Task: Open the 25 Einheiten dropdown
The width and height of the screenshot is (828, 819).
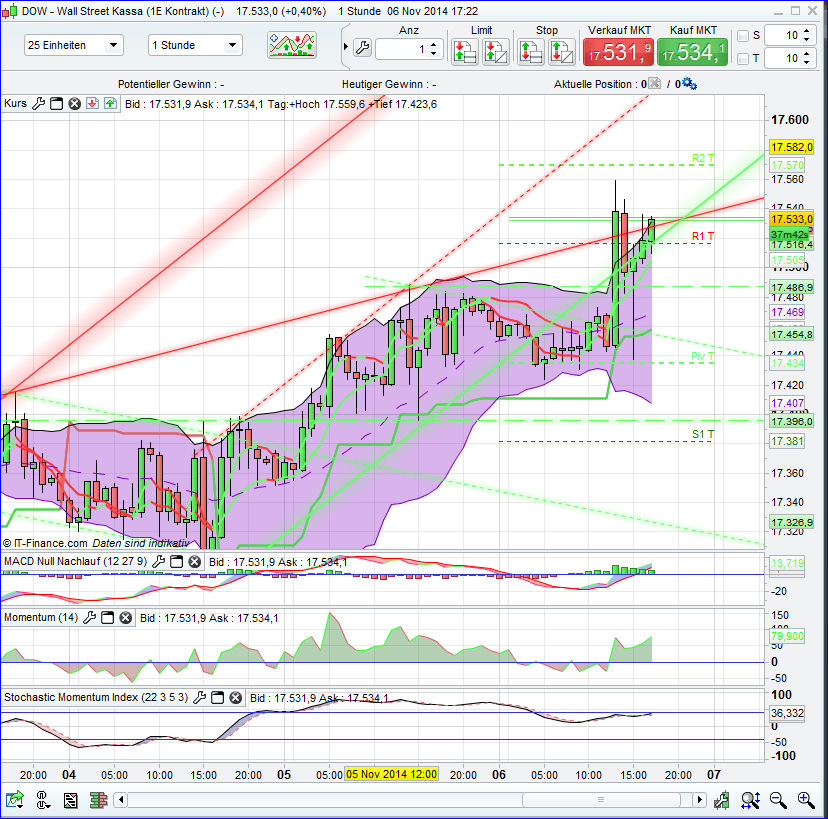Action: point(73,44)
